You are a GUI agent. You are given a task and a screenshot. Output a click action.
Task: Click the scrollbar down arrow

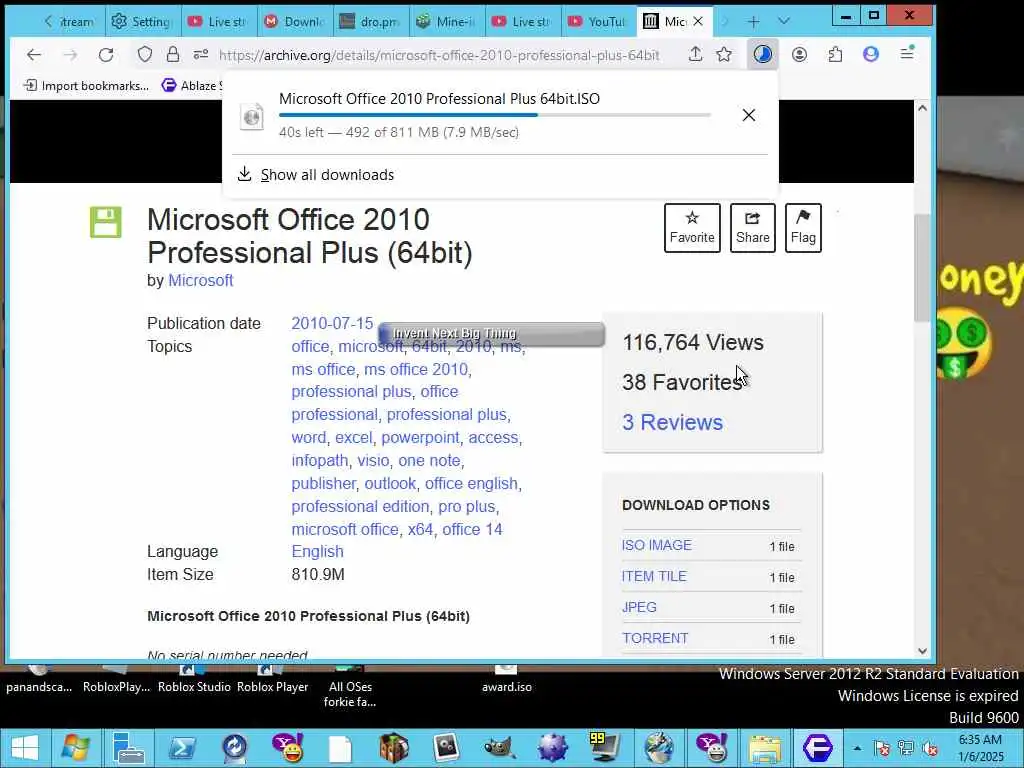[922, 650]
